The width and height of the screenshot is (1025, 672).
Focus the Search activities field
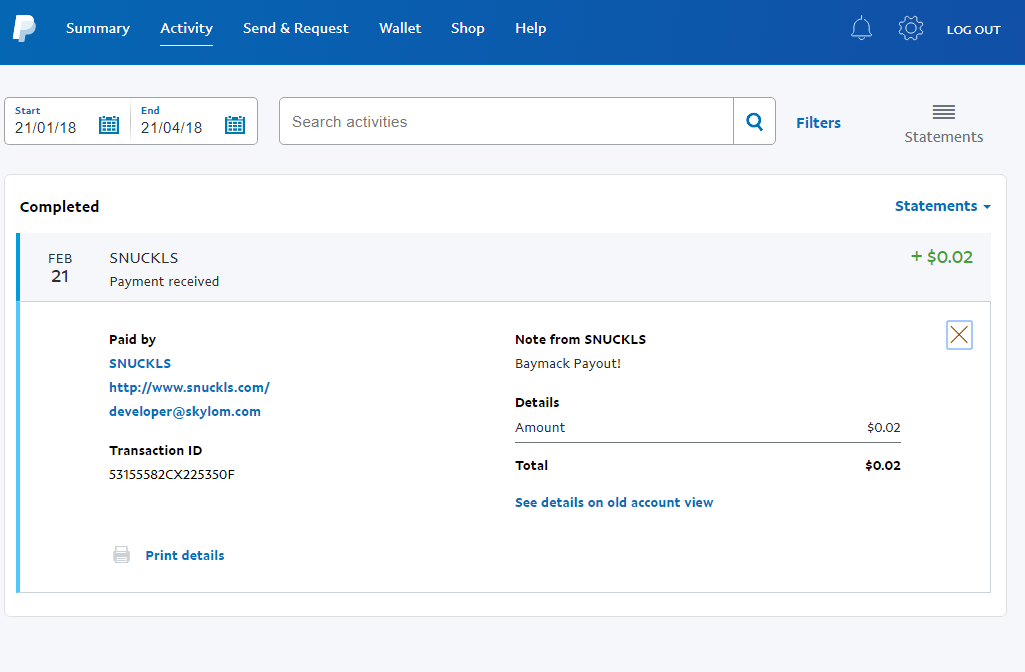pyautogui.click(x=507, y=121)
